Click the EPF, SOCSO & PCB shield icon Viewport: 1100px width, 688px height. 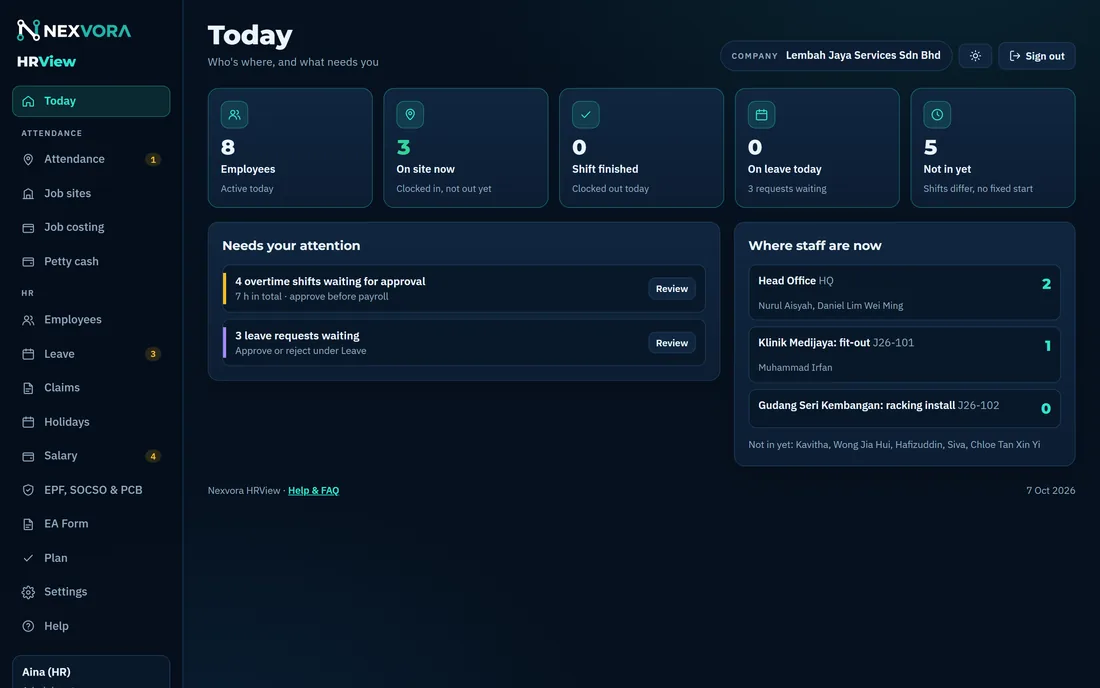tap(28, 490)
